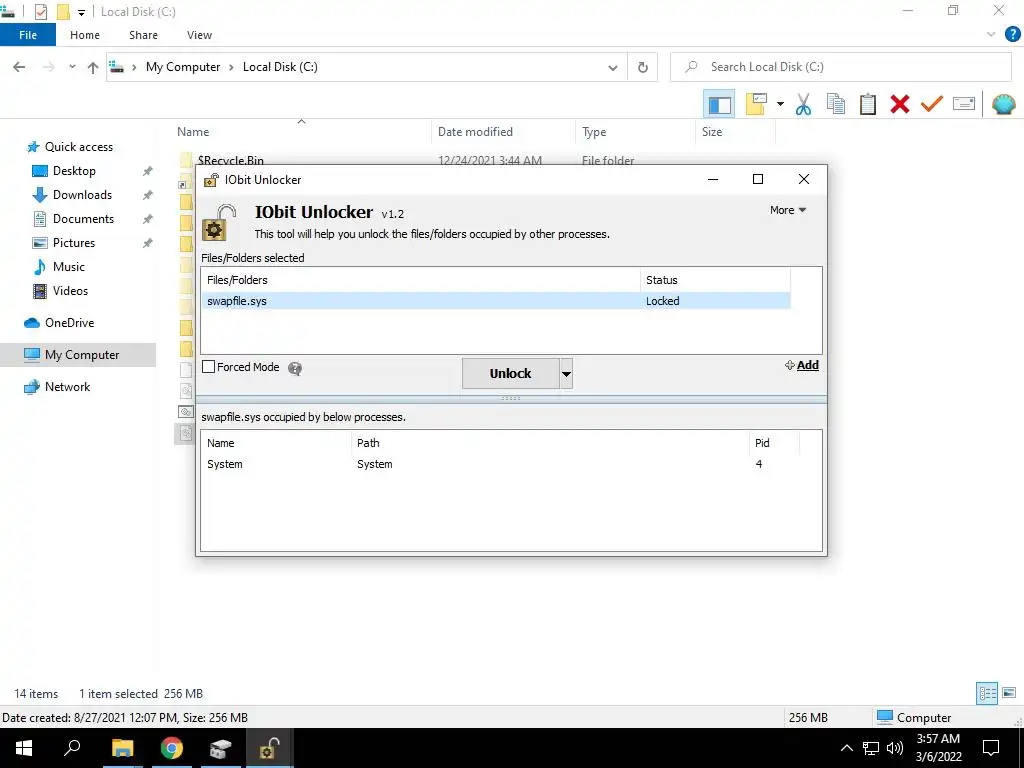Click the Pid column header
This screenshot has width=1024, height=768.
[x=774, y=443]
